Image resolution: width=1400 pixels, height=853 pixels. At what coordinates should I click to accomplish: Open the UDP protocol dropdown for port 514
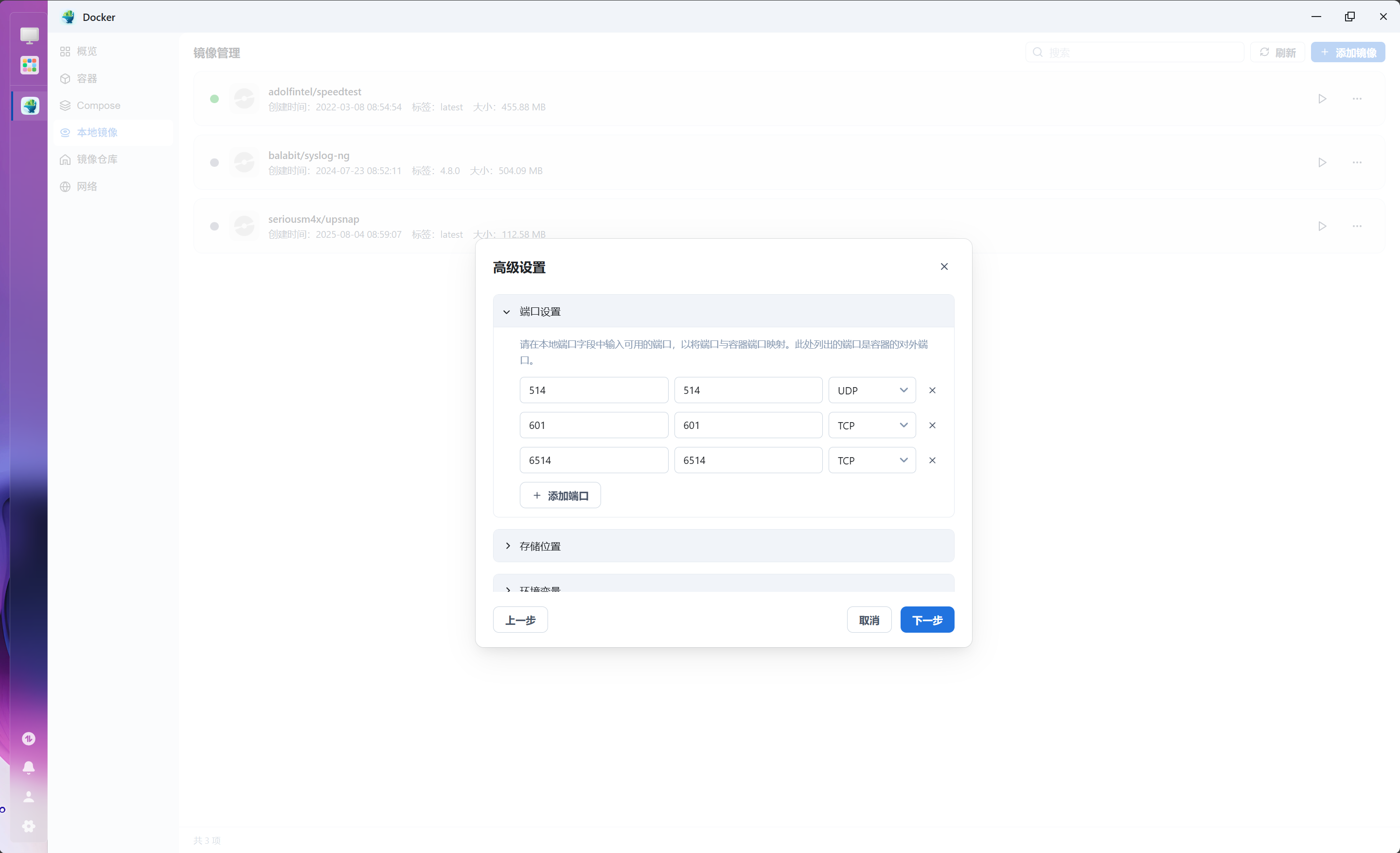tap(871, 391)
